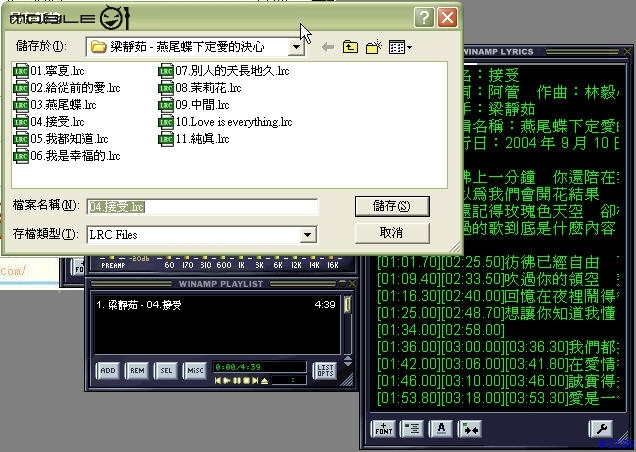The height and width of the screenshot is (452, 636).
Task: Click the converging arrows button in Winamp Lyrics
Action: tap(470, 428)
